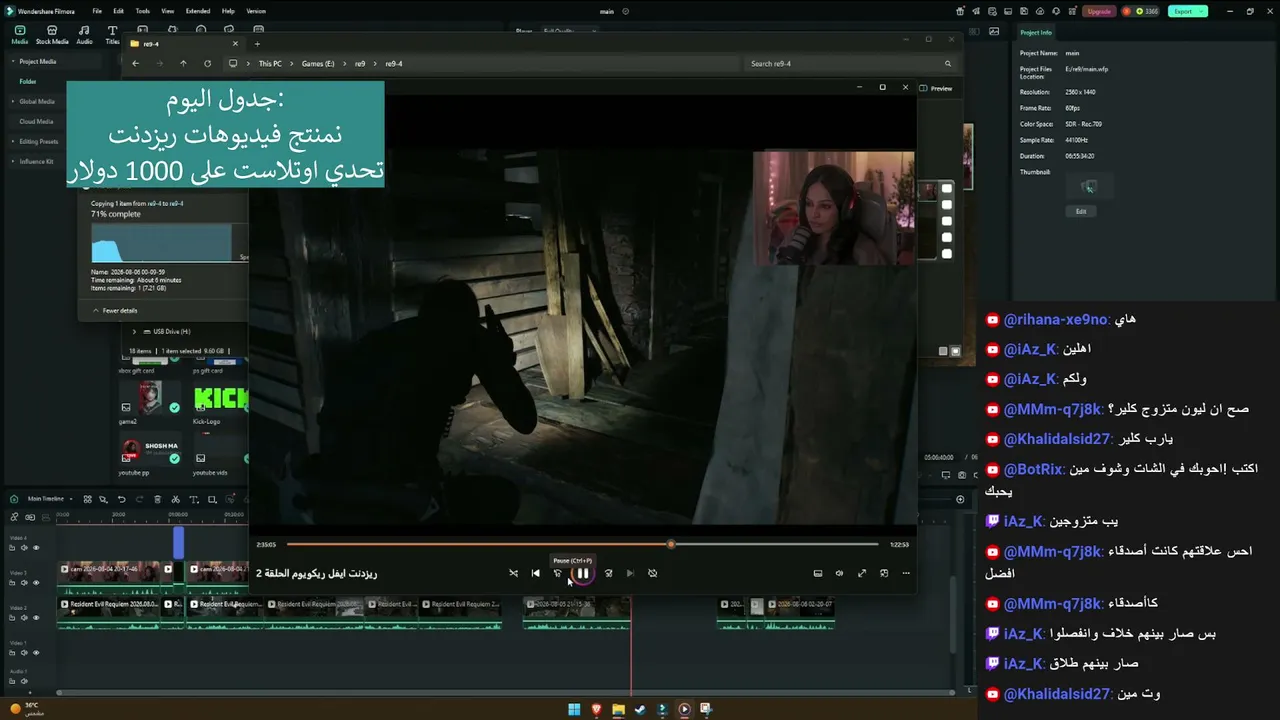Close the re9-4 File Explorer tab

(x=236, y=44)
